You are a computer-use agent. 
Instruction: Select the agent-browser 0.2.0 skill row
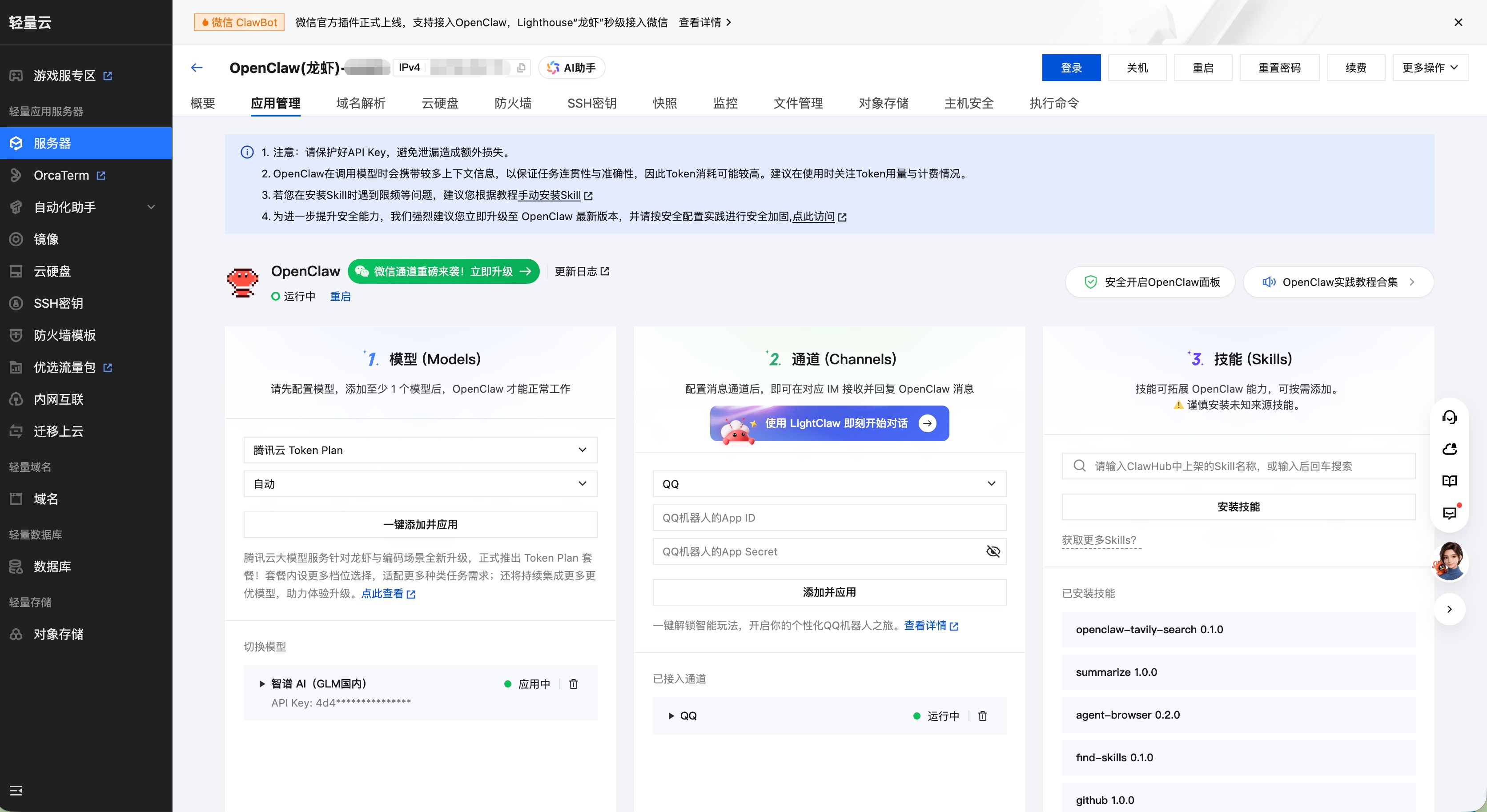point(1238,715)
